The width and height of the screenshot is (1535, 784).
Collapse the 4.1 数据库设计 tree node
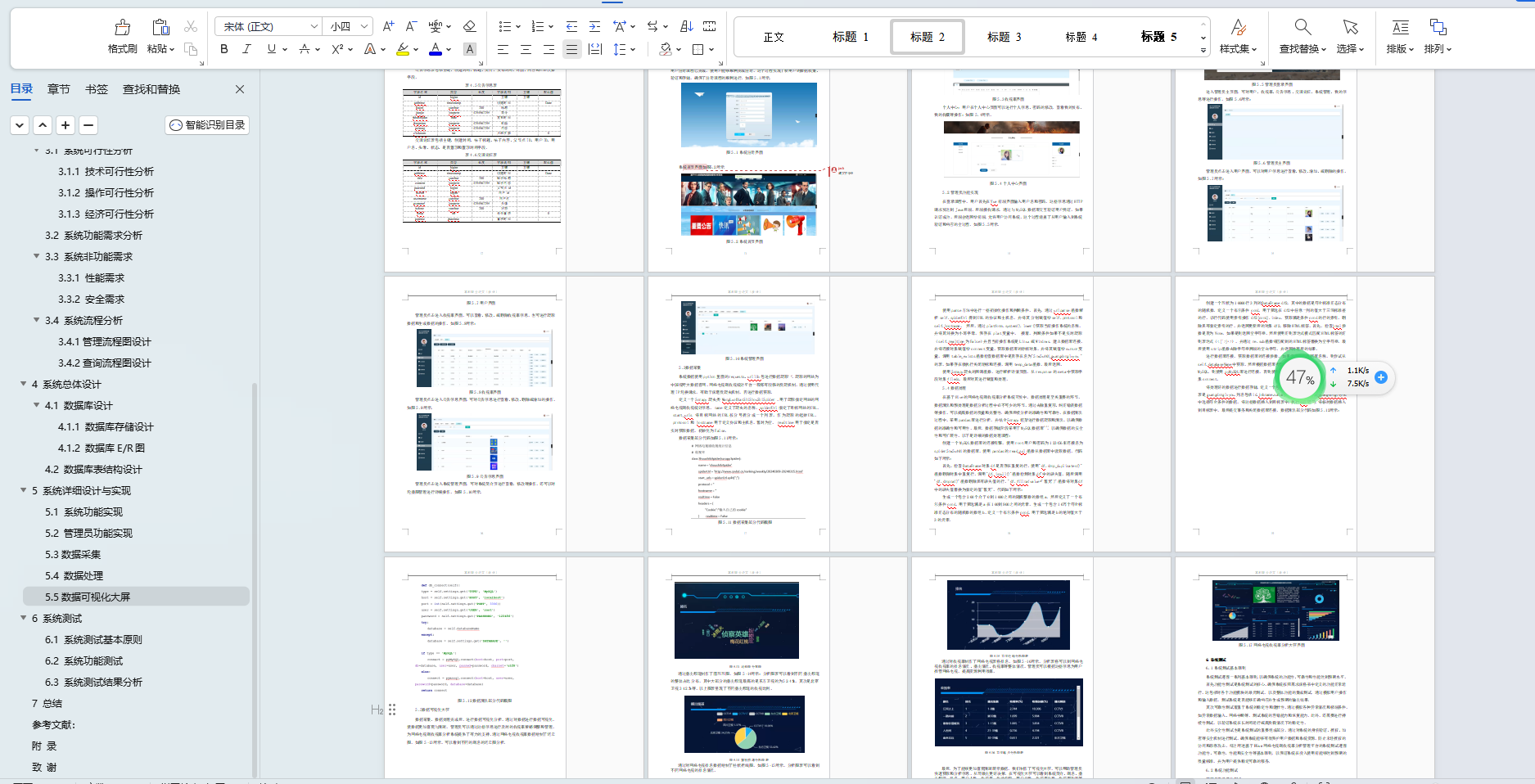36,405
